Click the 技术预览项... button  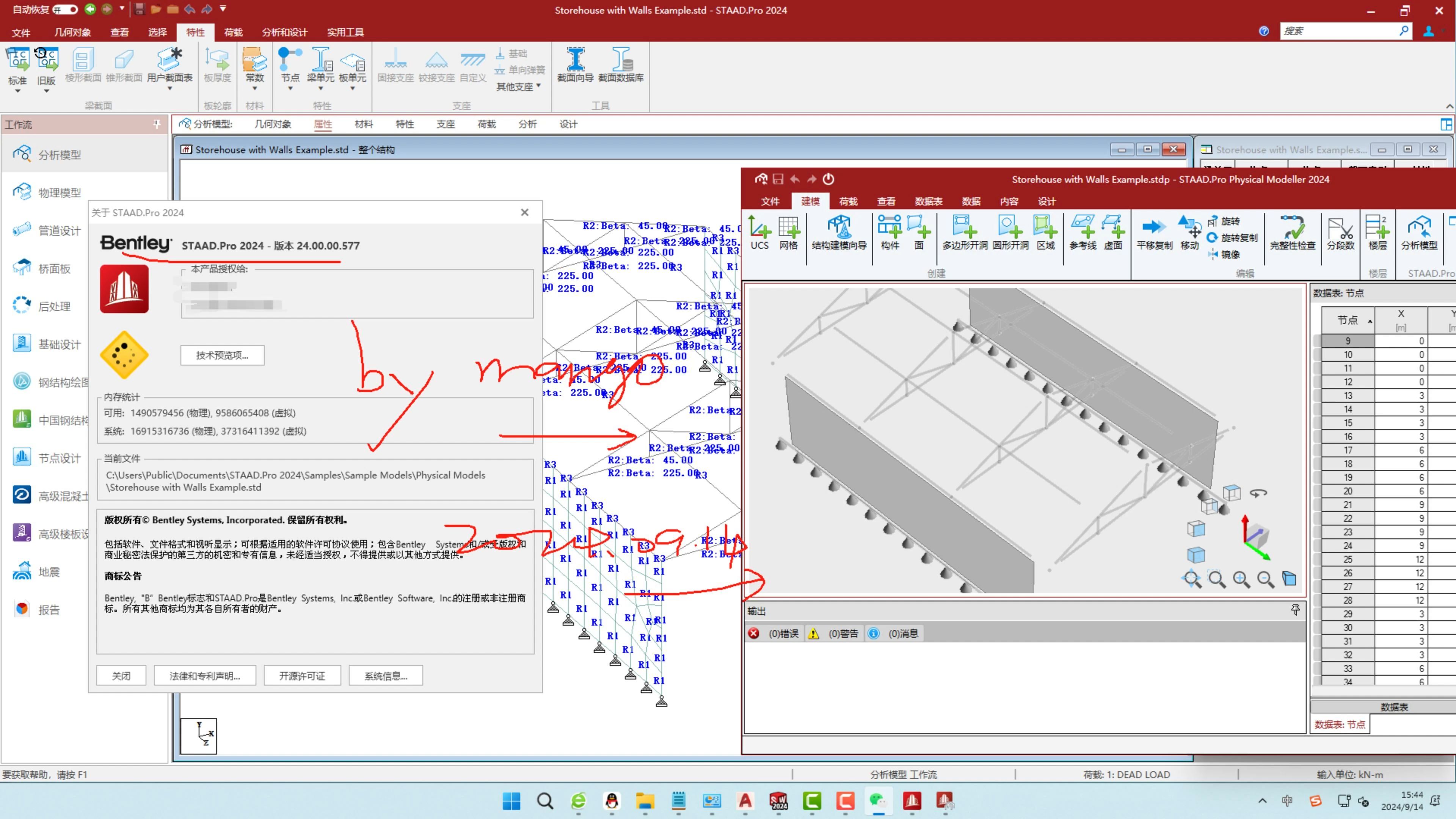click(x=222, y=355)
